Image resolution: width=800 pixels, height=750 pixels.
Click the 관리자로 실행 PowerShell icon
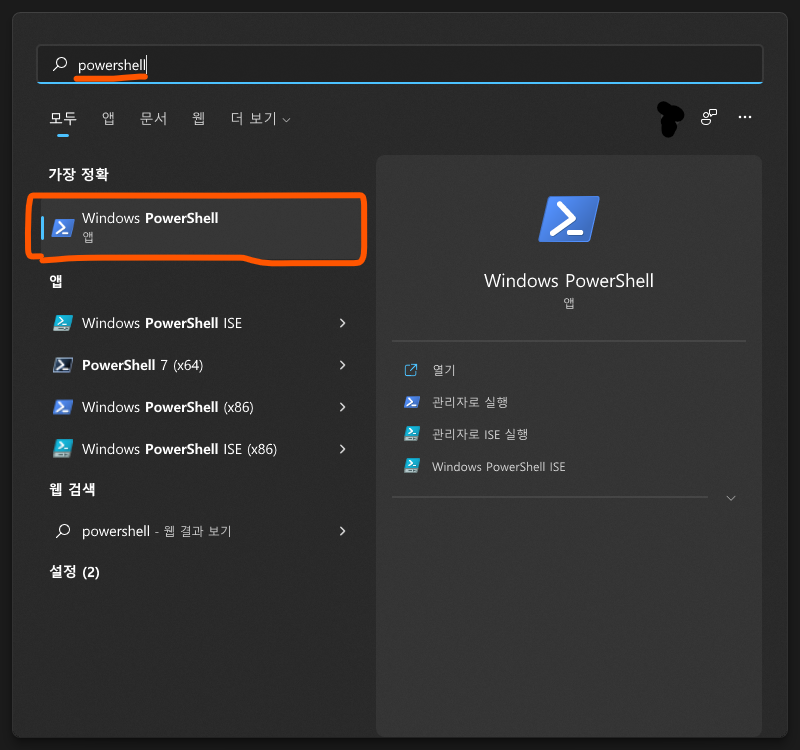(412, 402)
